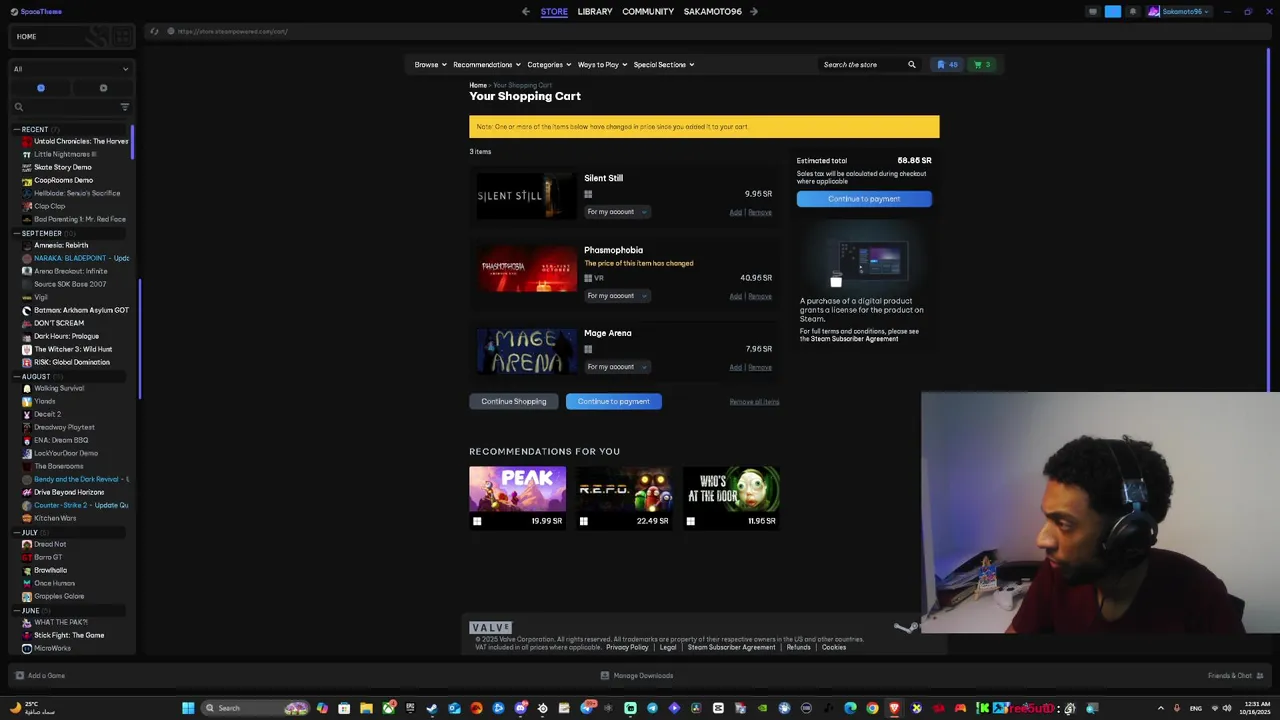Open the PEAK recommendation thumbnail
The width and height of the screenshot is (1280, 720).
pos(517,489)
